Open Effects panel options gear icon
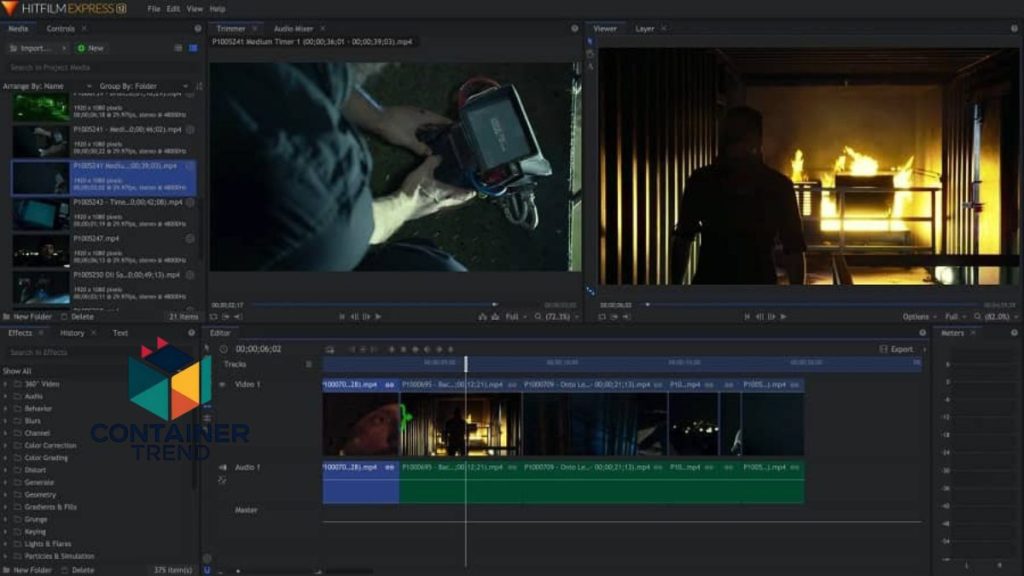The image size is (1024, 576). pyautogui.click(x=191, y=333)
